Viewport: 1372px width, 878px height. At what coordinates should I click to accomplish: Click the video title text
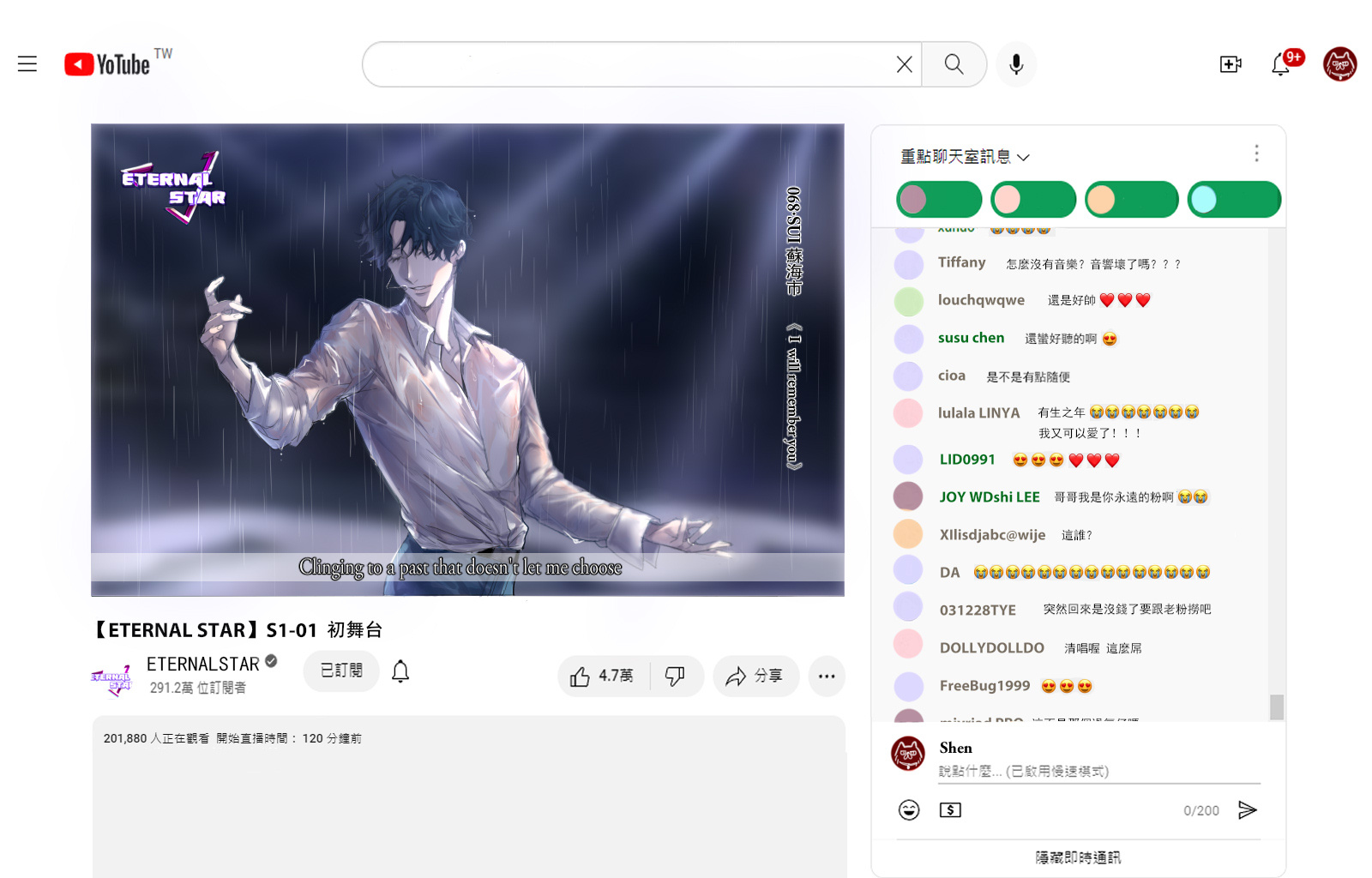237,630
